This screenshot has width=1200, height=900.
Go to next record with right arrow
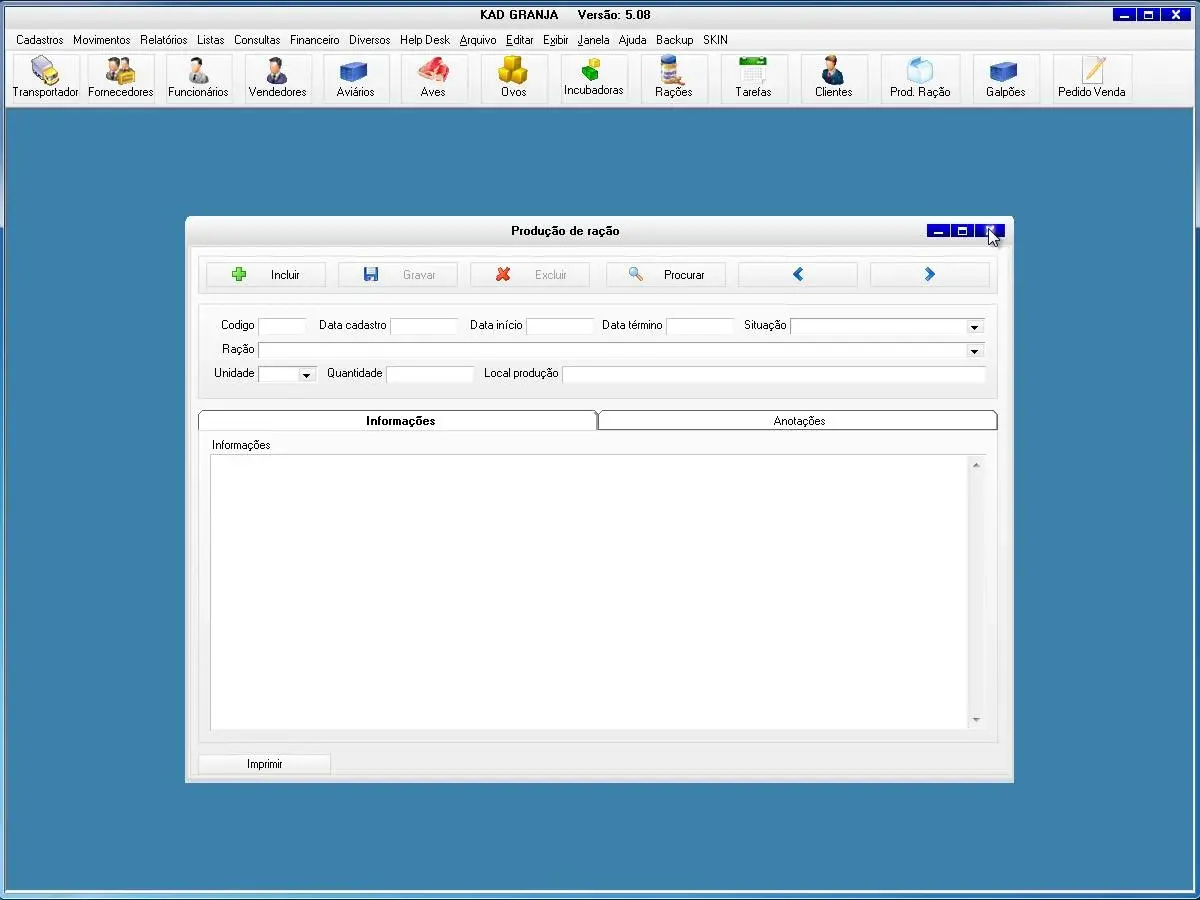pyautogui.click(x=929, y=275)
